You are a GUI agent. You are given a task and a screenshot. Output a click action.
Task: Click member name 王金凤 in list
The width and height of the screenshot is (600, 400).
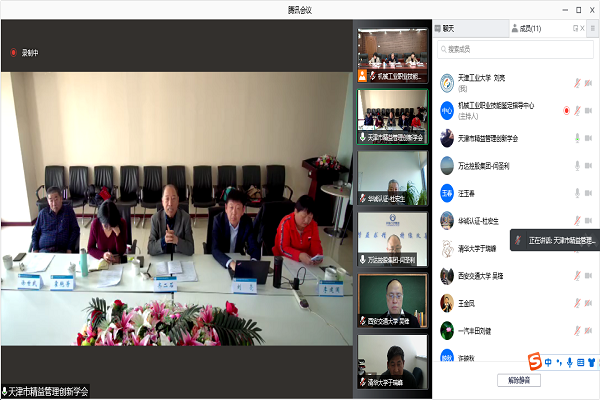[x=466, y=304]
